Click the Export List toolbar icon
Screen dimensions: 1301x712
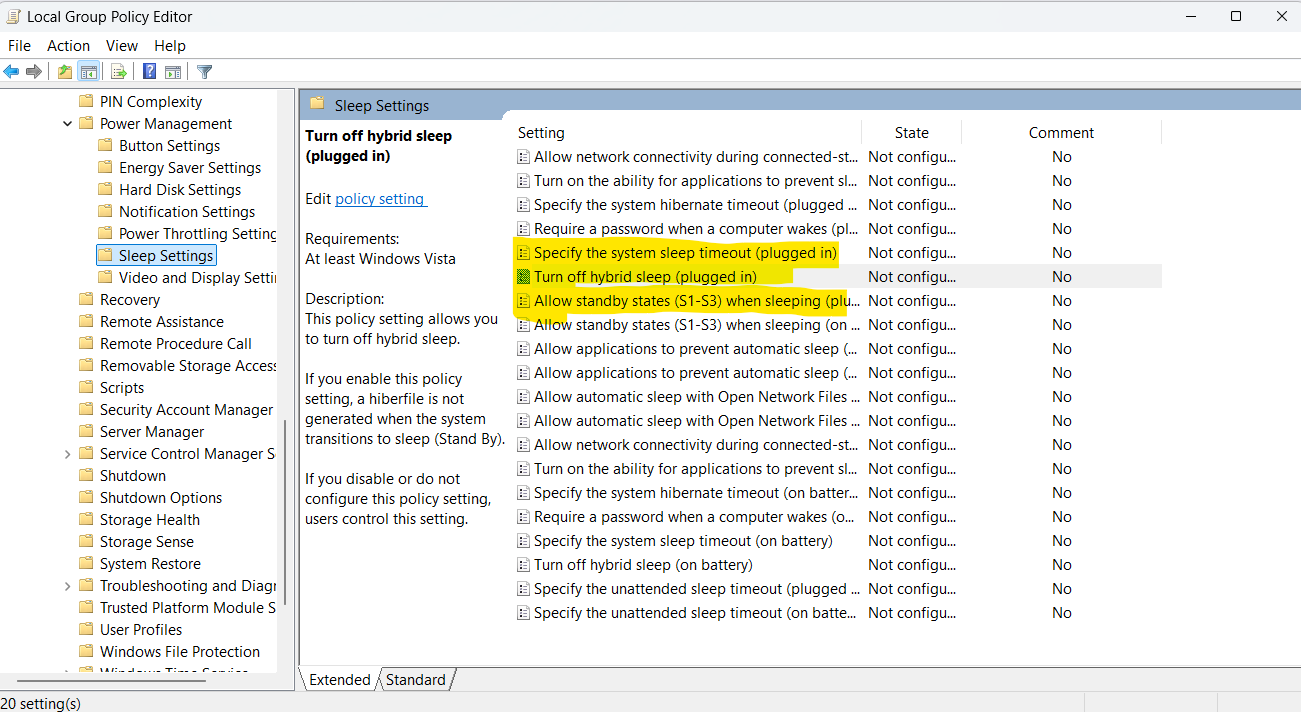[119, 71]
